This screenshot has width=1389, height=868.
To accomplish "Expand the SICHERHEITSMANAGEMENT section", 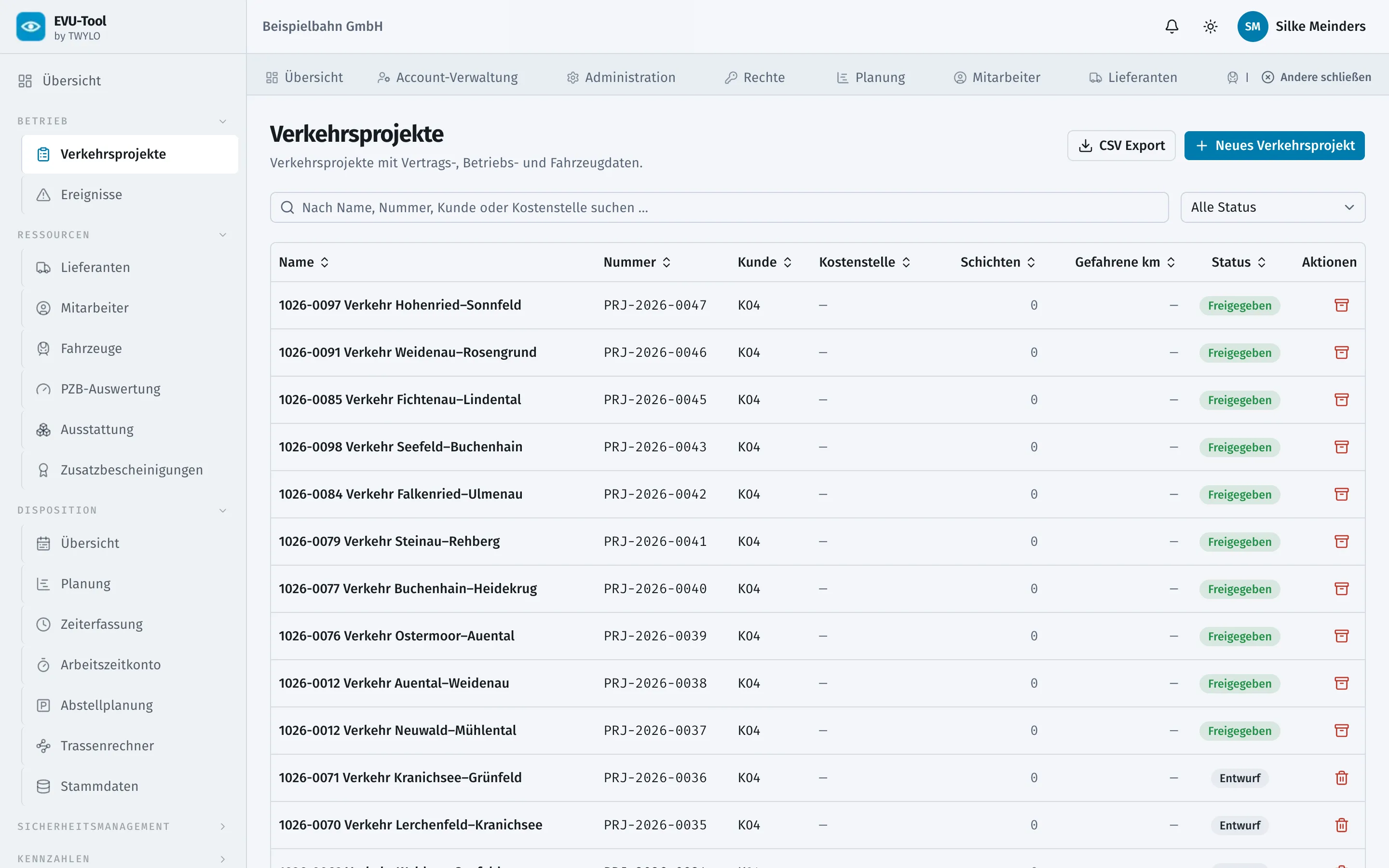I will click(x=123, y=826).
